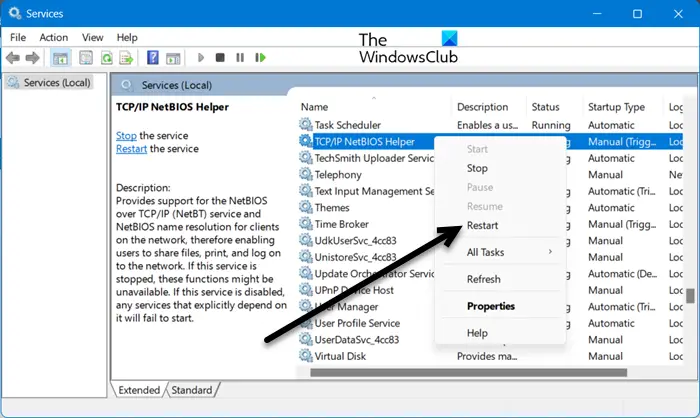The height and width of the screenshot is (418, 700).
Task: Click the Stop the service link
Action: tap(126, 135)
